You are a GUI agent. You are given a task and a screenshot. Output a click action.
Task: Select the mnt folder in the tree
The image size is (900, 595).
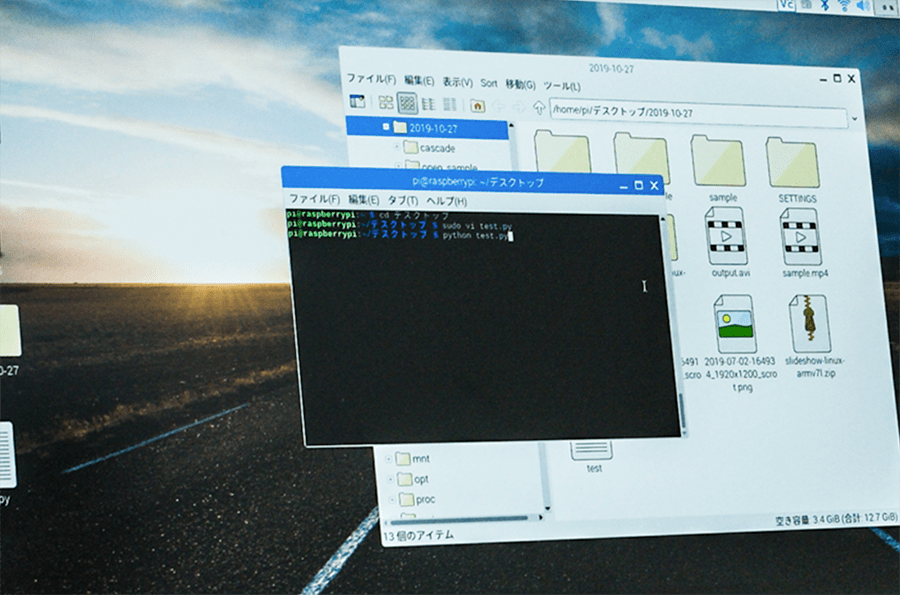pos(413,458)
